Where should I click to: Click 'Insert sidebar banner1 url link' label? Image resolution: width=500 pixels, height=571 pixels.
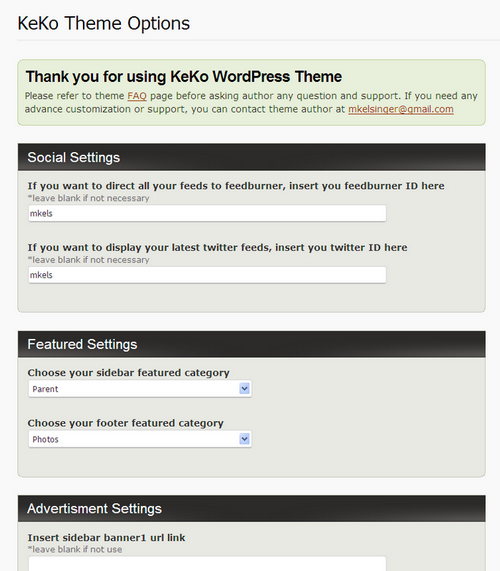click(x=106, y=537)
